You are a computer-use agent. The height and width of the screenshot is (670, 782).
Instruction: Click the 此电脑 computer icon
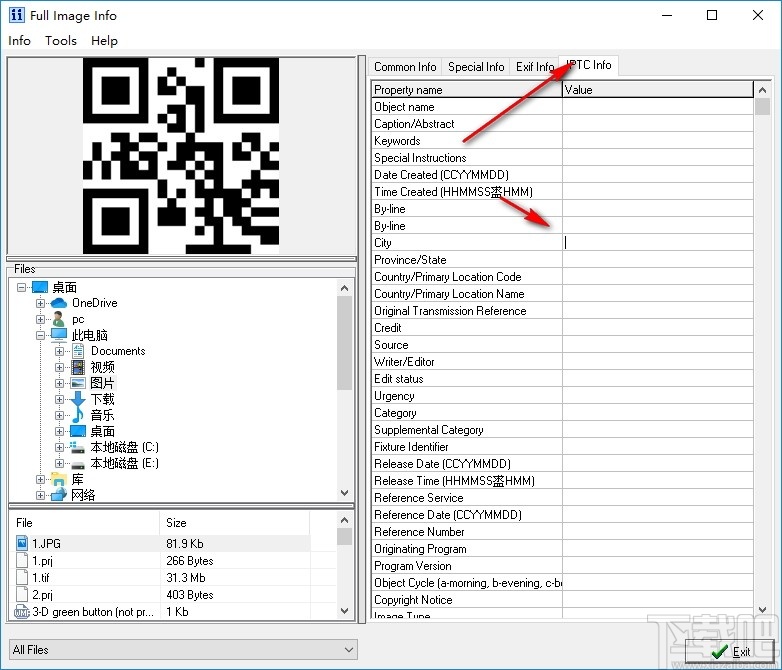pos(59,335)
